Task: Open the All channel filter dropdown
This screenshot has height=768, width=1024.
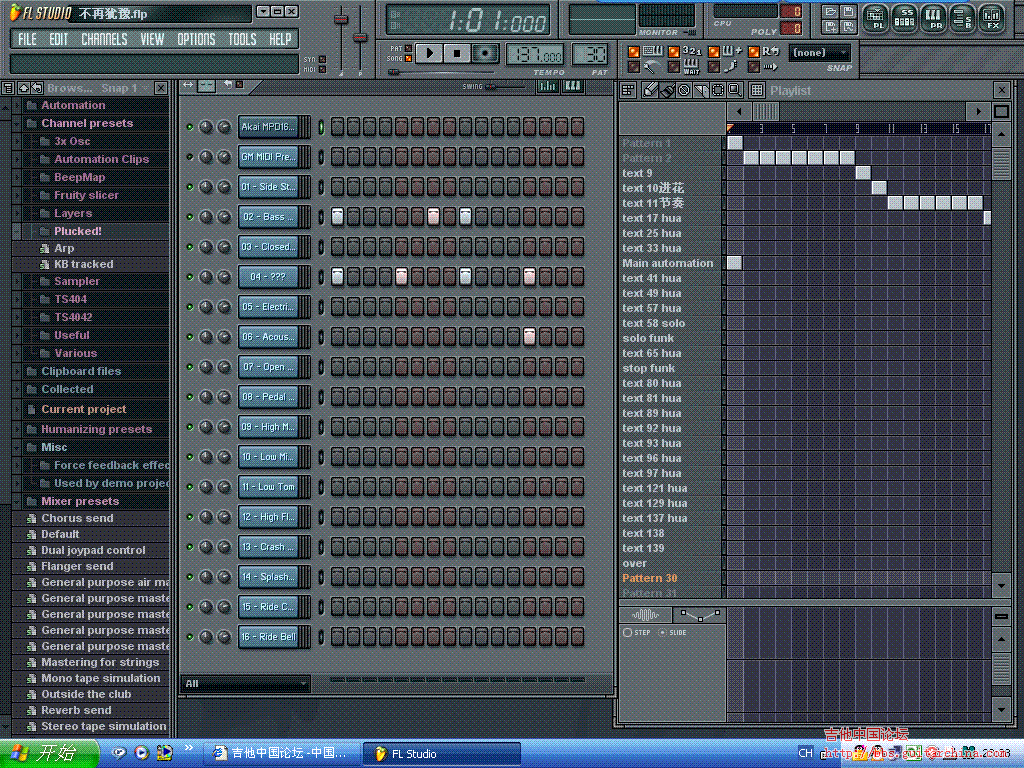Action: 245,683
